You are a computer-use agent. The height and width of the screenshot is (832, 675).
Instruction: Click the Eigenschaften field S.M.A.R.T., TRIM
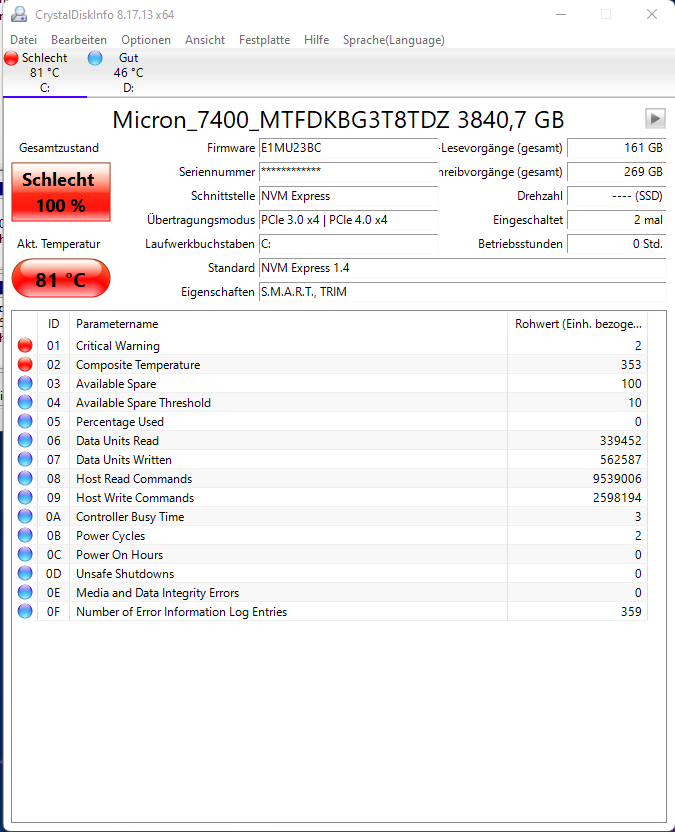tap(462, 292)
